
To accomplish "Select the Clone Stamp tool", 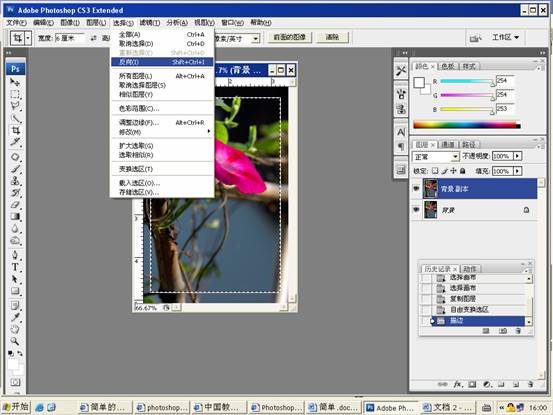I will (15, 181).
